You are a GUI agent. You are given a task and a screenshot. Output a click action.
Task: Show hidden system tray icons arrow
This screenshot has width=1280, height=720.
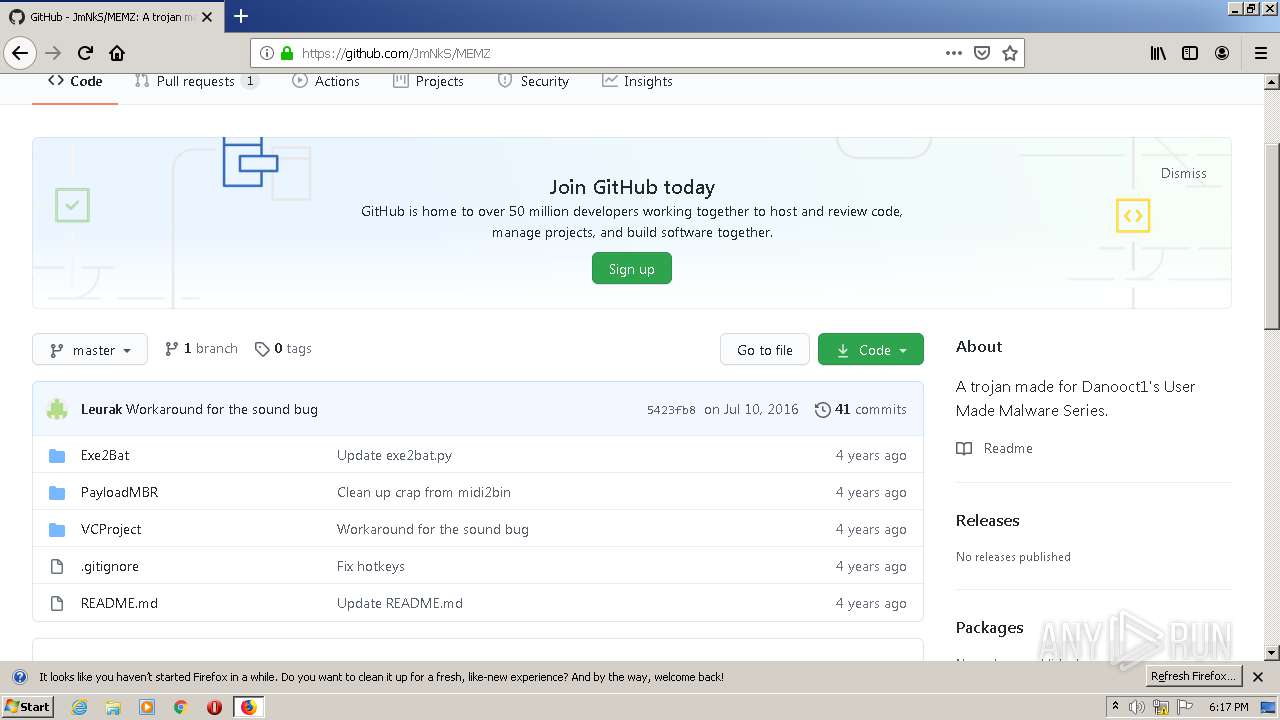tap(1115, 707)
